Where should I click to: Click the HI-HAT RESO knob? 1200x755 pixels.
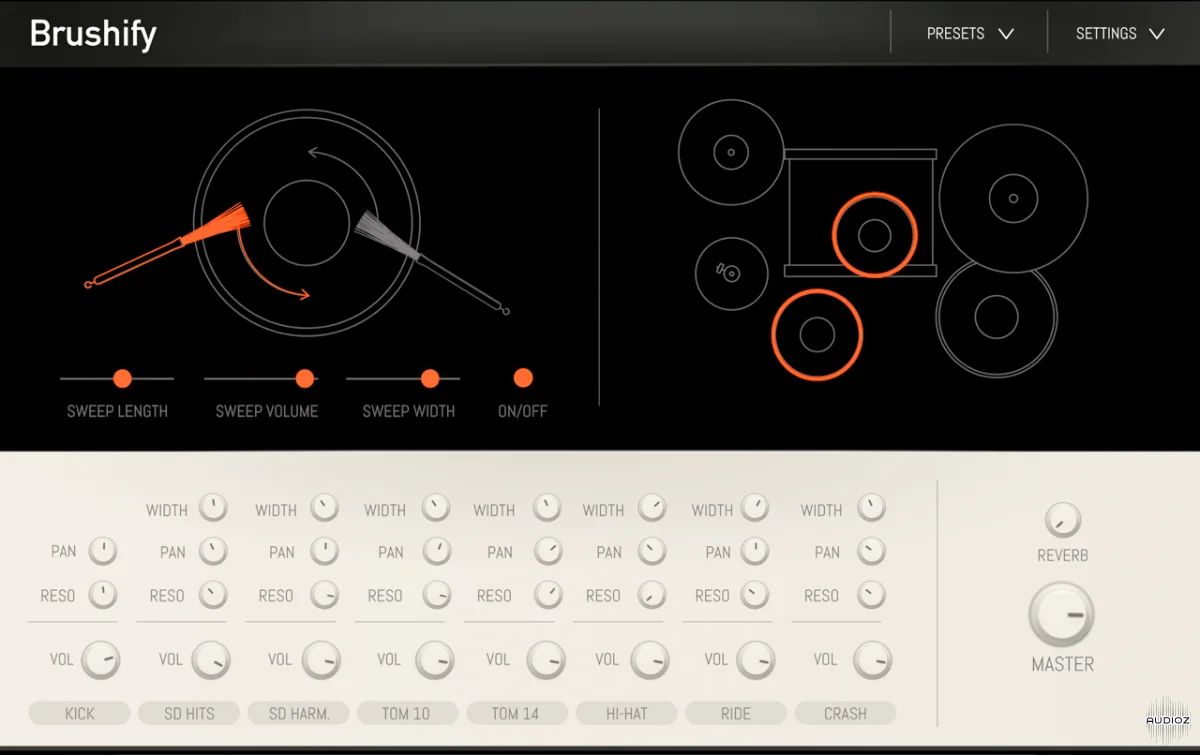pos(652,595)
